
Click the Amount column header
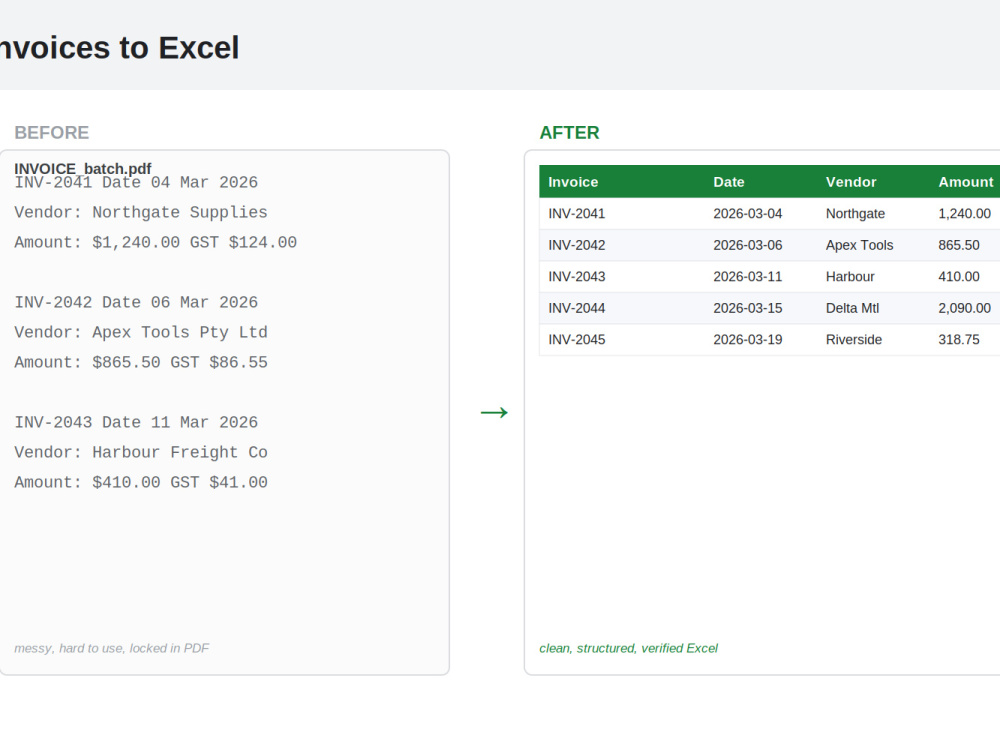(965, 182)
